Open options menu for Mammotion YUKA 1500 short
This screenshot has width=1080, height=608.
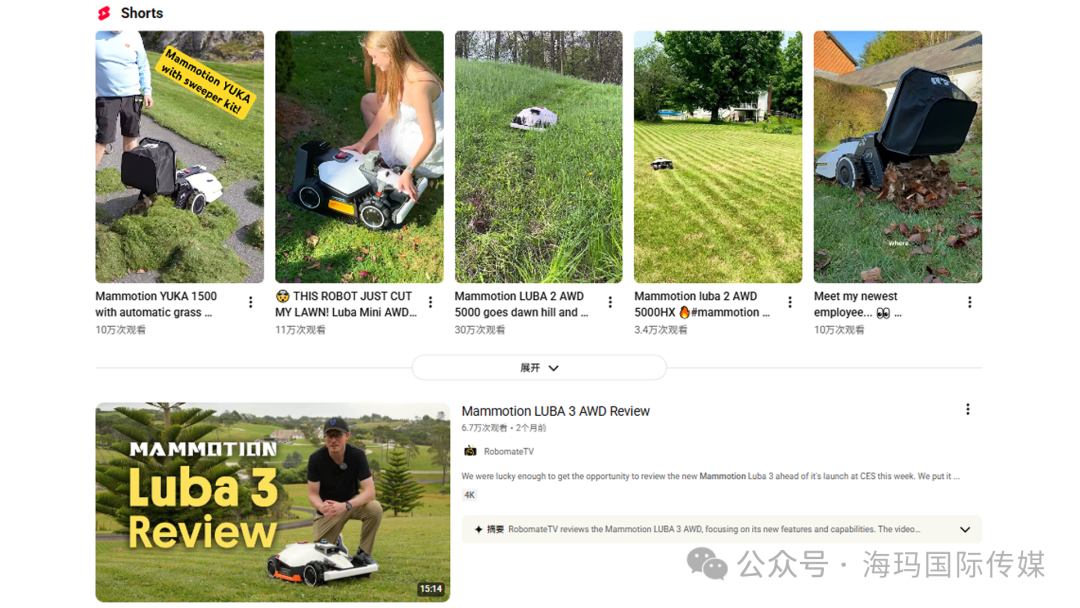point(251,302)
